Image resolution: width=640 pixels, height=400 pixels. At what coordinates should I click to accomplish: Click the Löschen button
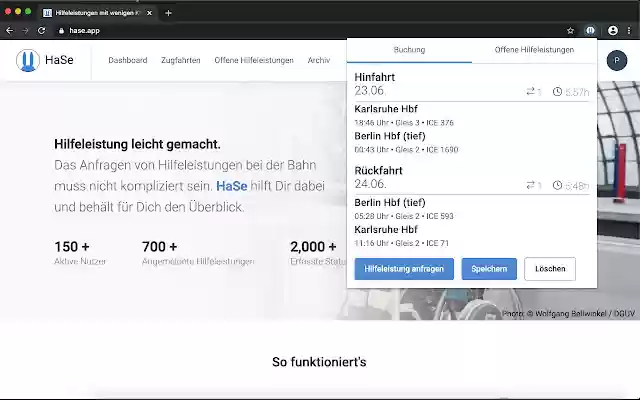coord(550,269)
